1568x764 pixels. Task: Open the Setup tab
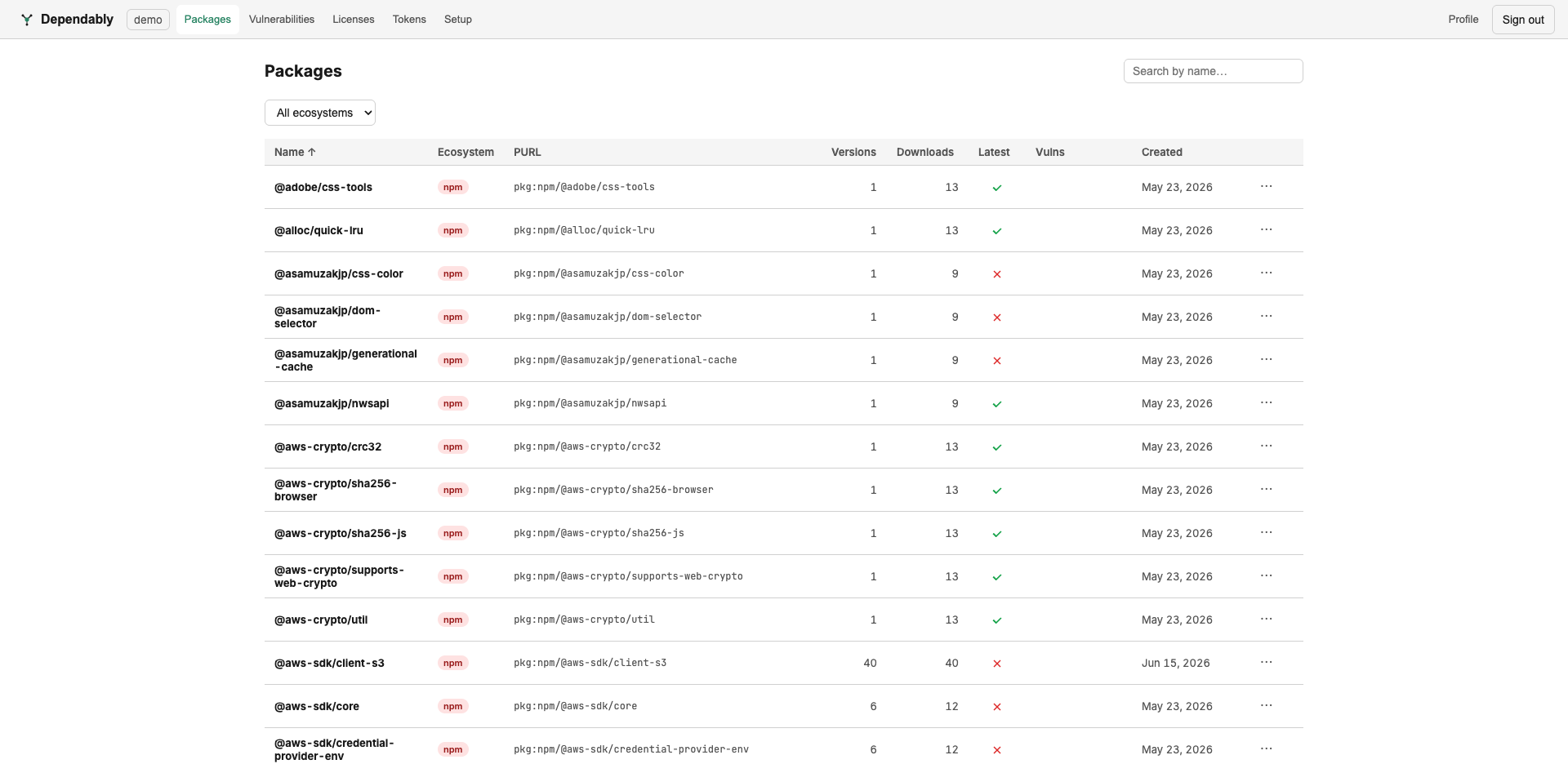pos(458,19)
